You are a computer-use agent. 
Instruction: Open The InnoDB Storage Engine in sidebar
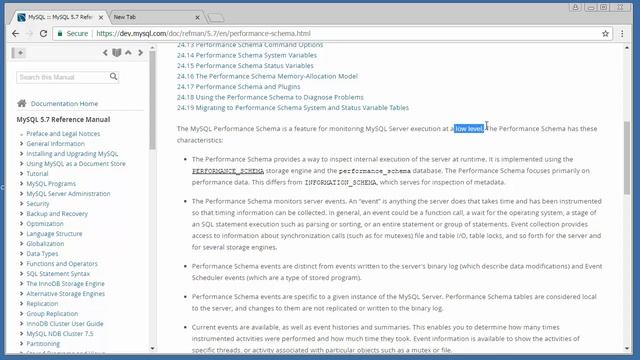(65, 284)
